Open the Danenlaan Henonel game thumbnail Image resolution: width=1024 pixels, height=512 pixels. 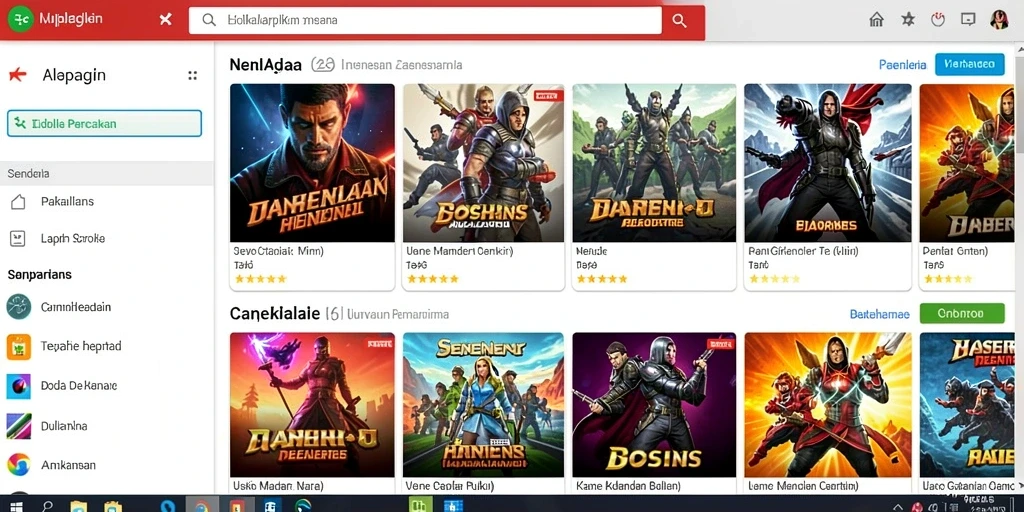312,163
